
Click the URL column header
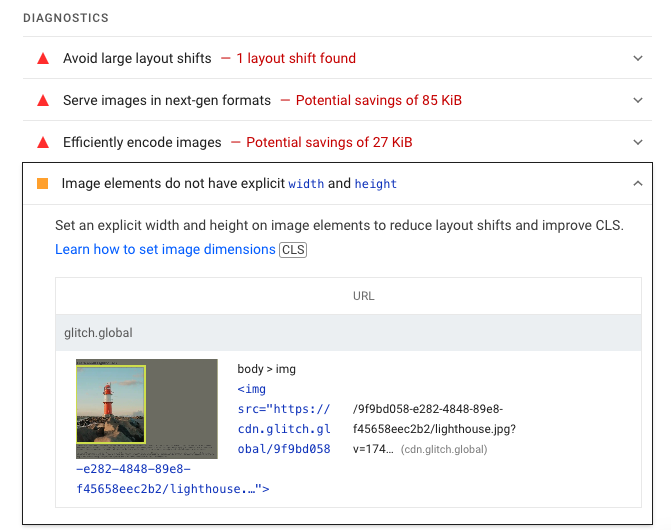point(364,296)
